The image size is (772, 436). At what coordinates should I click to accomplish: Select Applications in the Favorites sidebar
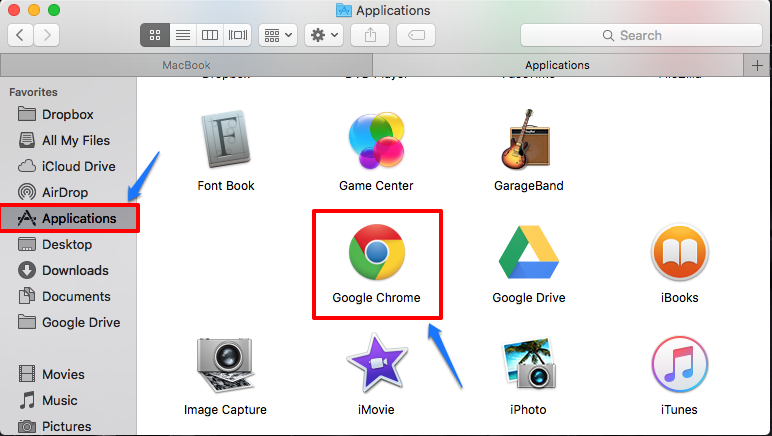(x=70, y=218)
